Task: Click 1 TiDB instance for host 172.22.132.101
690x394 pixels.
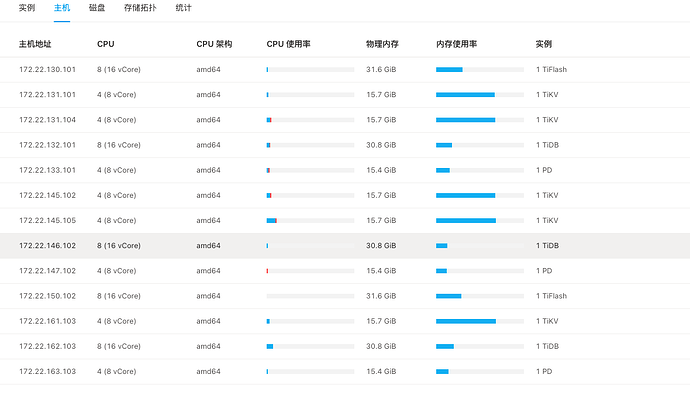Action: (547, 145)
